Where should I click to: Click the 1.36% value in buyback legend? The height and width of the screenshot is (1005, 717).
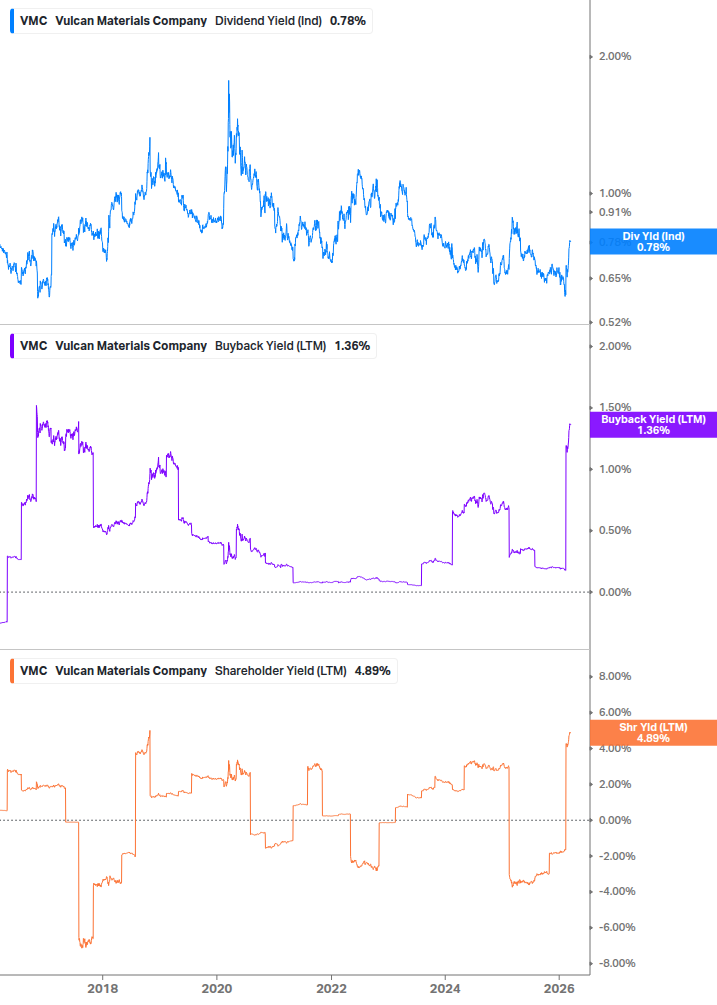pos(352,345)
